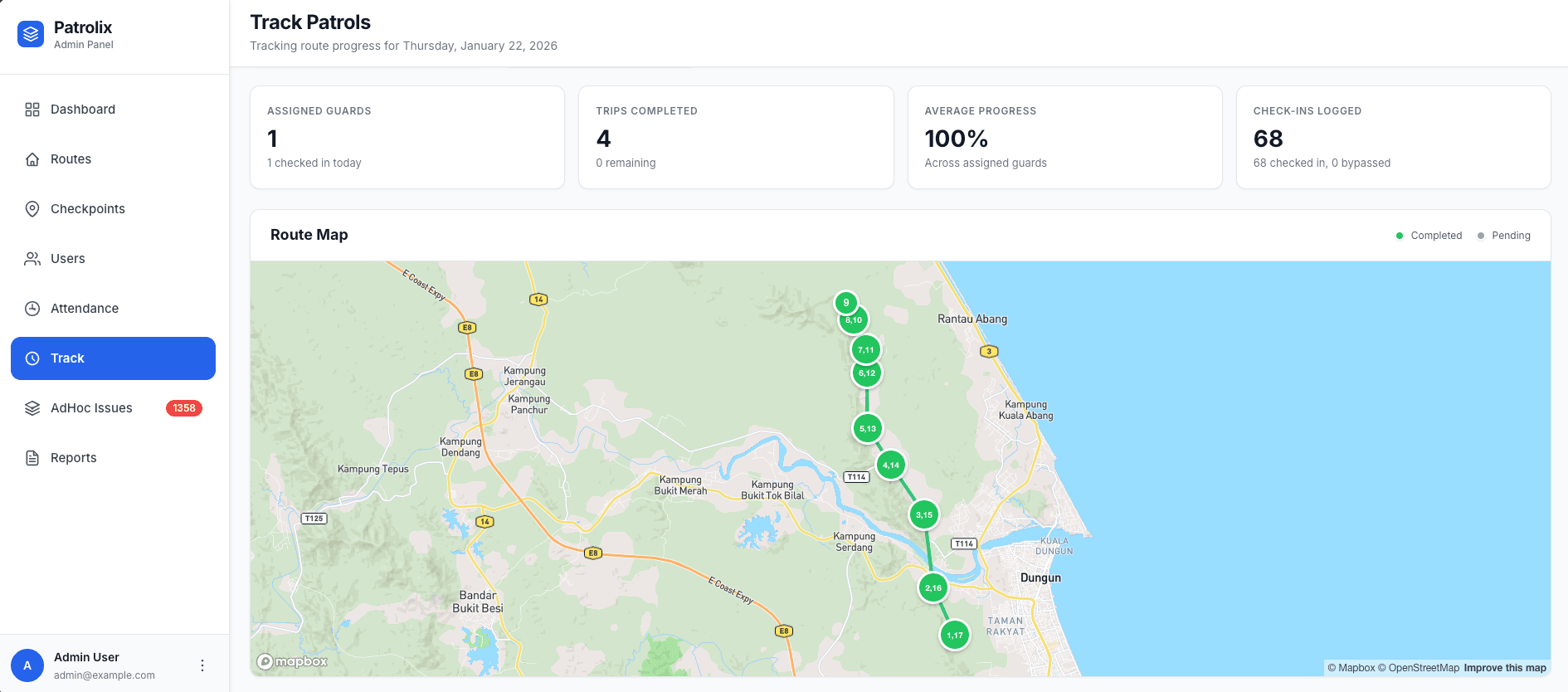Open the admin user options menu

coord(202,665)
